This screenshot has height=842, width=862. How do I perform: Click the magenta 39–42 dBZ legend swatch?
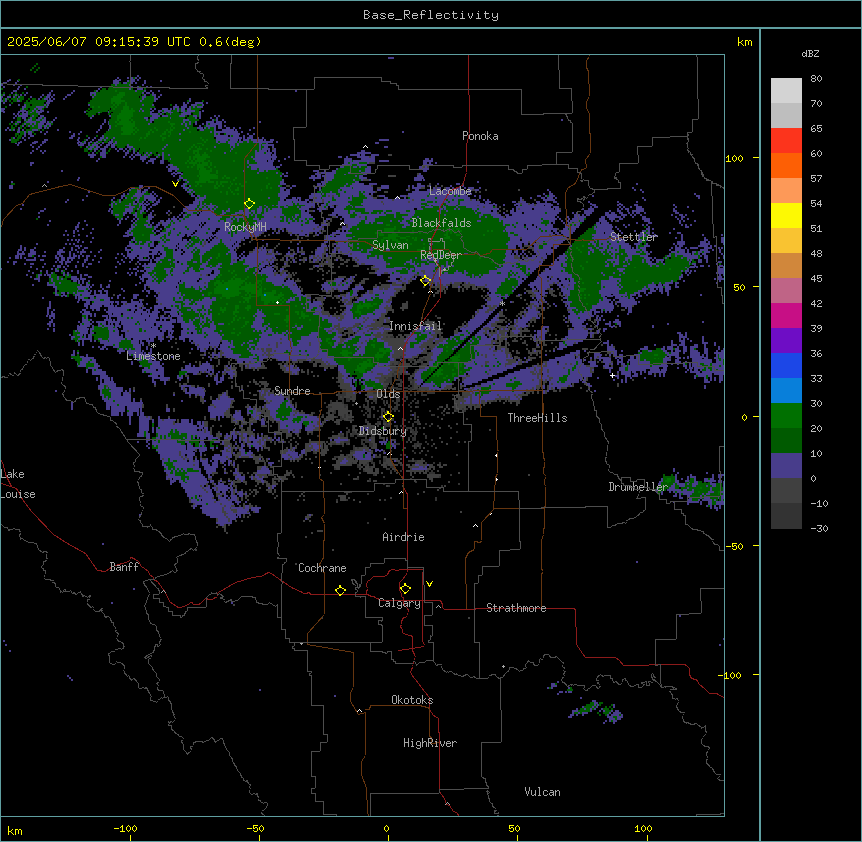[x=786, y=315]
